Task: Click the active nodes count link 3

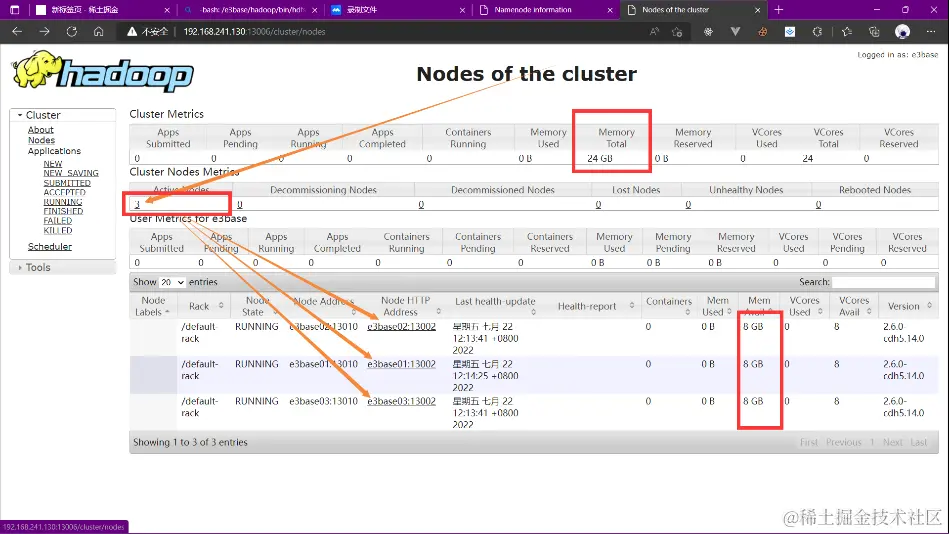Action: click(137, 205)
